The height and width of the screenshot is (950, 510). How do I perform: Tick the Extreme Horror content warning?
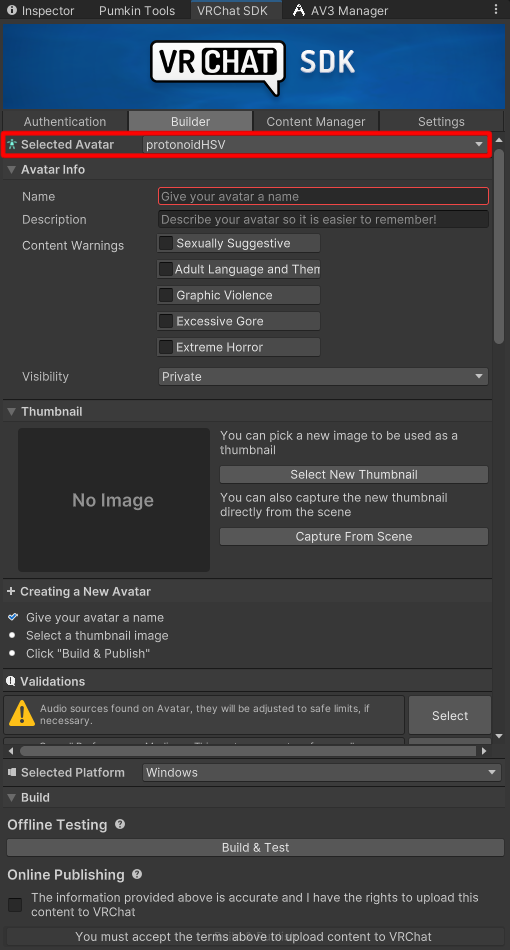(x=166, y=347)
